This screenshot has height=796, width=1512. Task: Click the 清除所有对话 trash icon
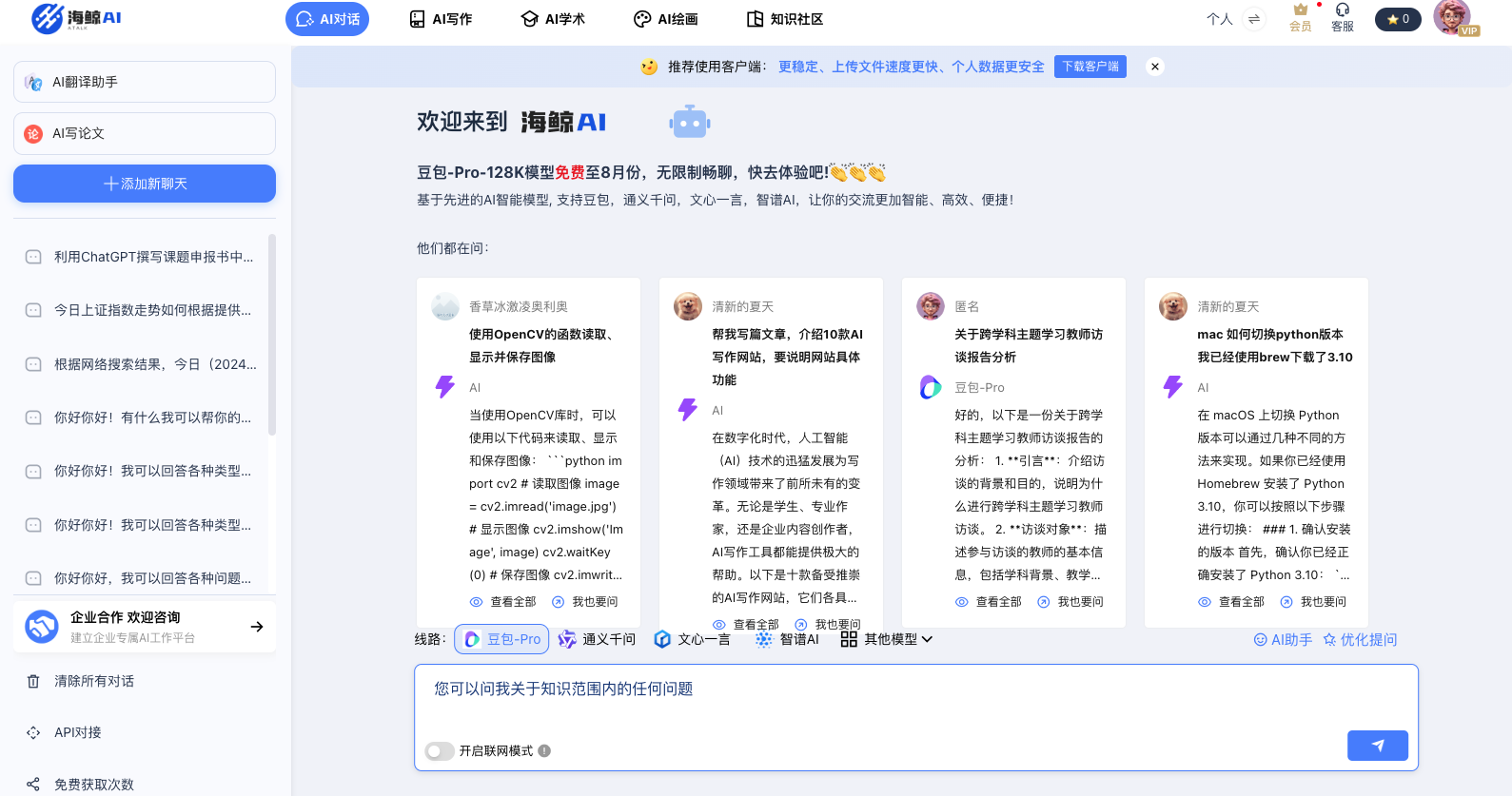click(x=33, y=681)
